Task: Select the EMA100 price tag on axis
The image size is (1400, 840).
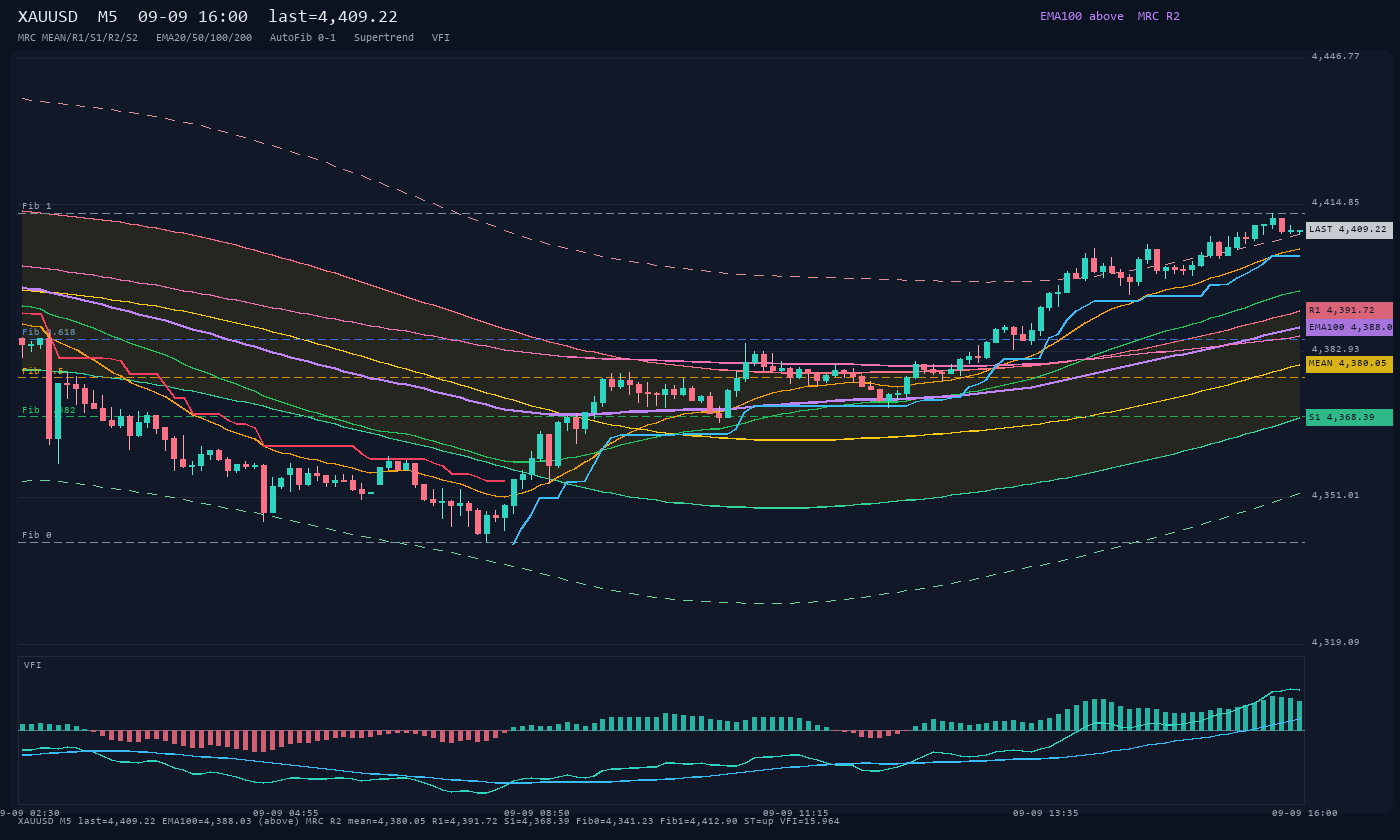Action: pos(1349,327)
